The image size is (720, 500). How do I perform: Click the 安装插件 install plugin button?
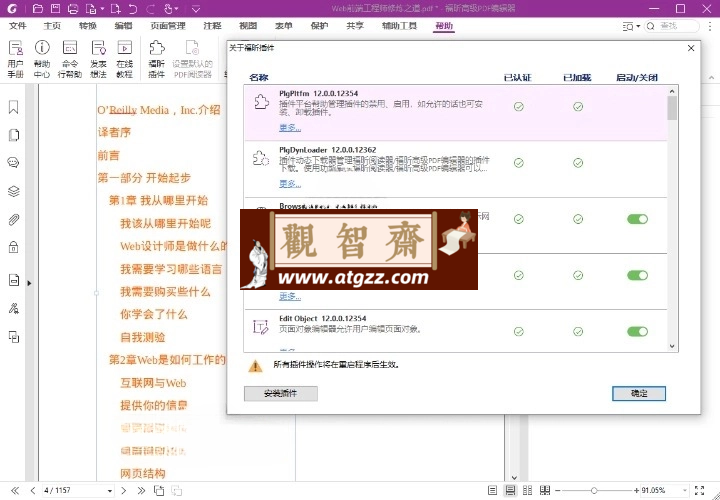coord(281,393)
